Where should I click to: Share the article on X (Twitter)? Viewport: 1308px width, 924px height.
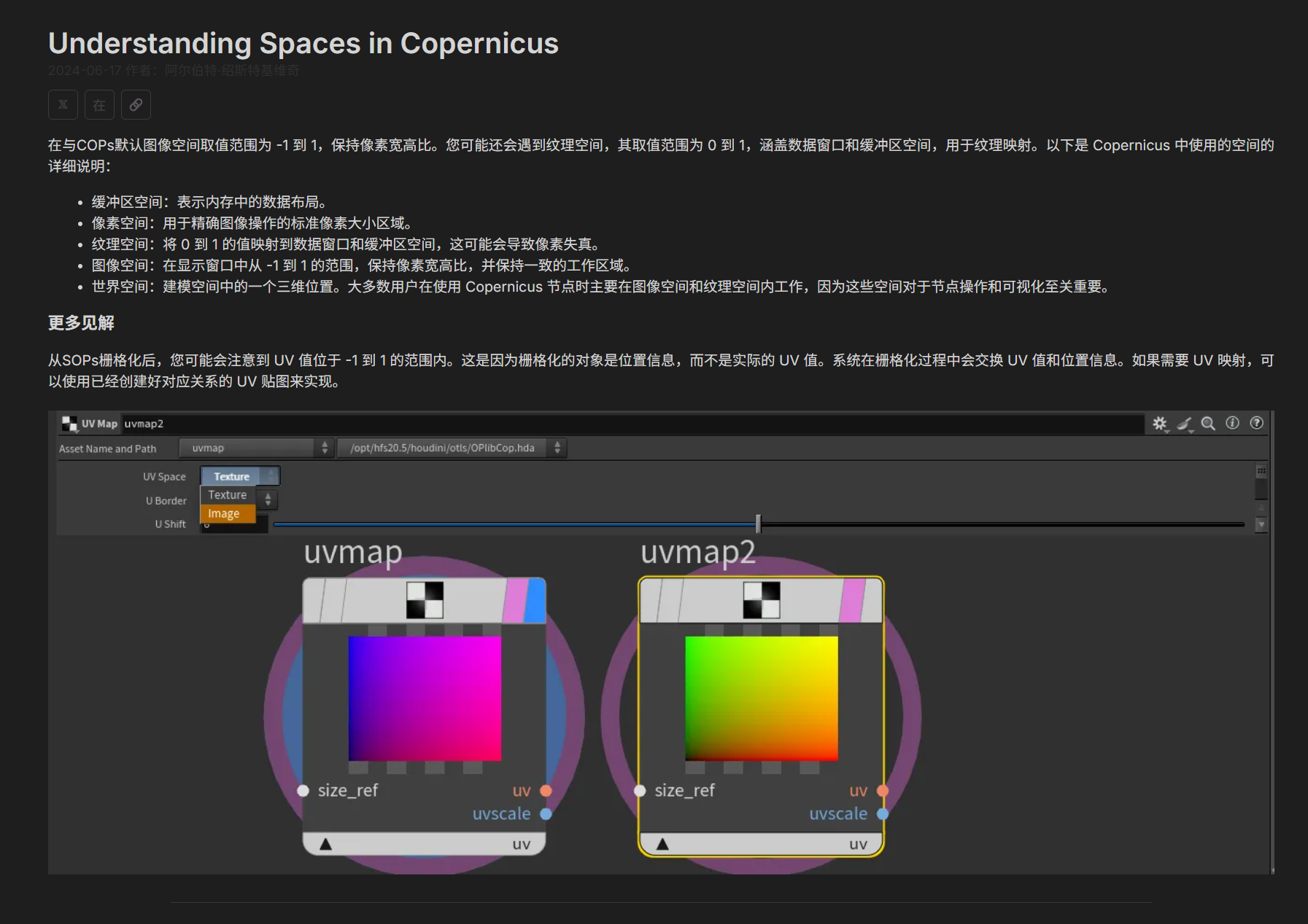(x=63, y=104)
